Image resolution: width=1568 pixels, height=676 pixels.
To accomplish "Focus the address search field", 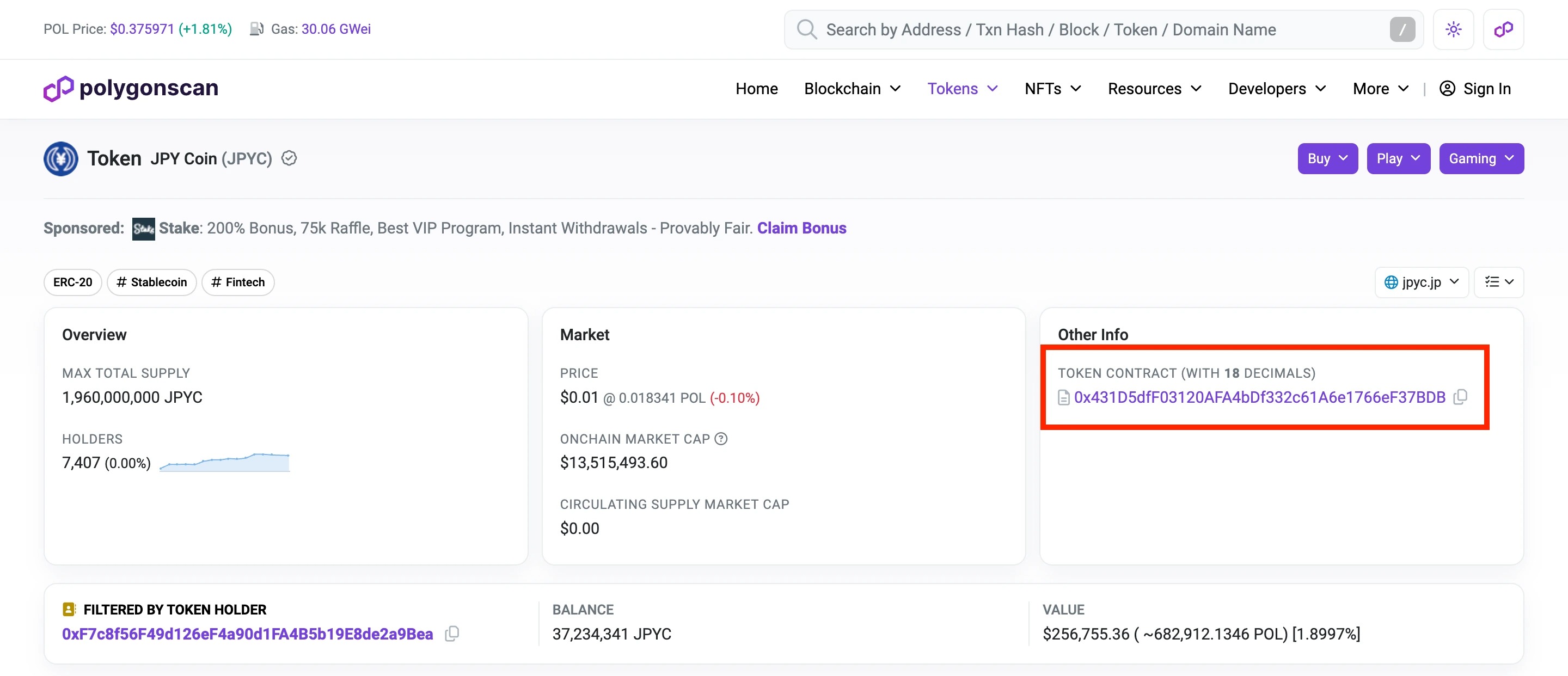I will tap(1103, 29).
